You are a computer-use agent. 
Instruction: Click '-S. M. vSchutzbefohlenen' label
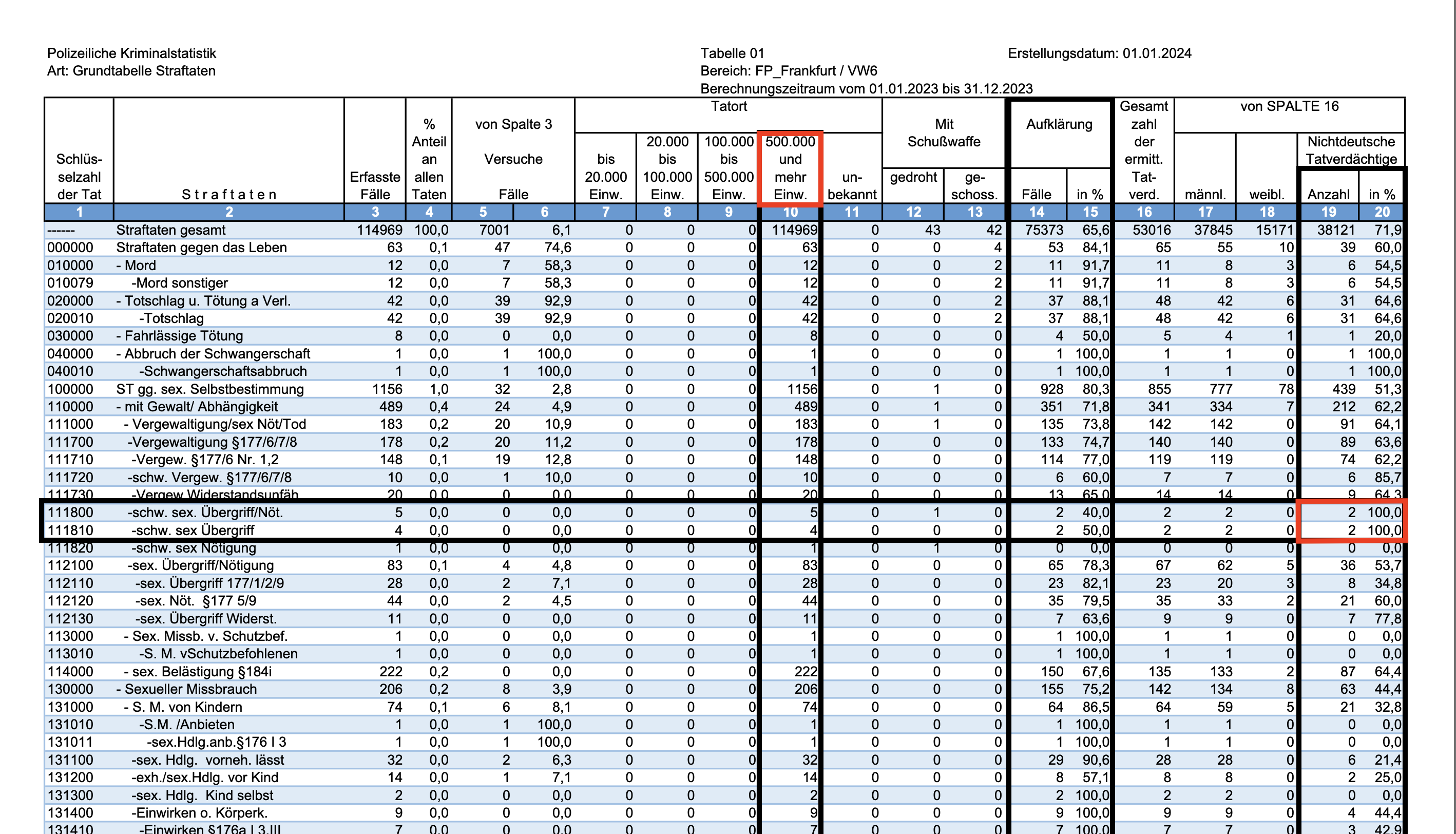pyautogui.click(x=219, y=654)
